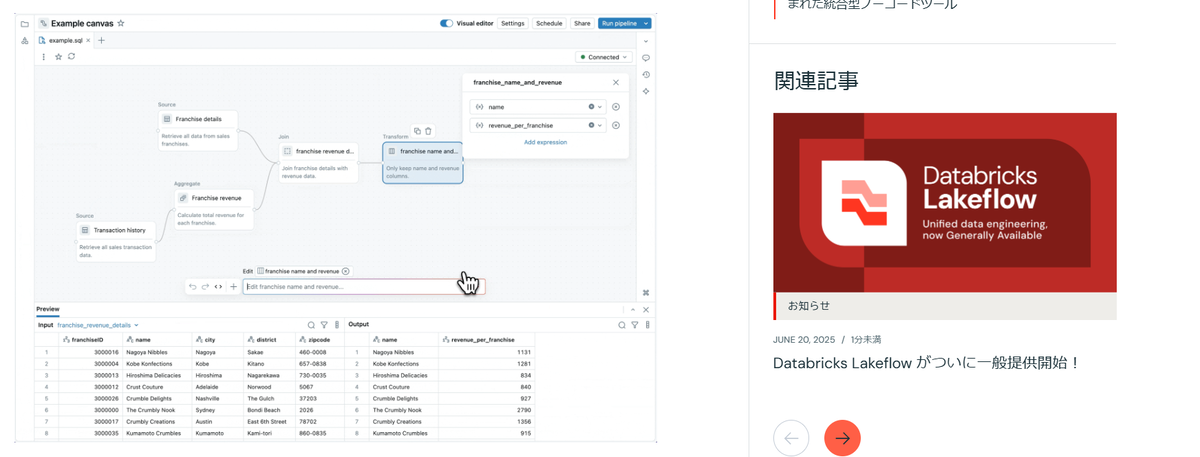Close the example.sql tab
Screen dimensions: 1200x457
tap(88, 41)
